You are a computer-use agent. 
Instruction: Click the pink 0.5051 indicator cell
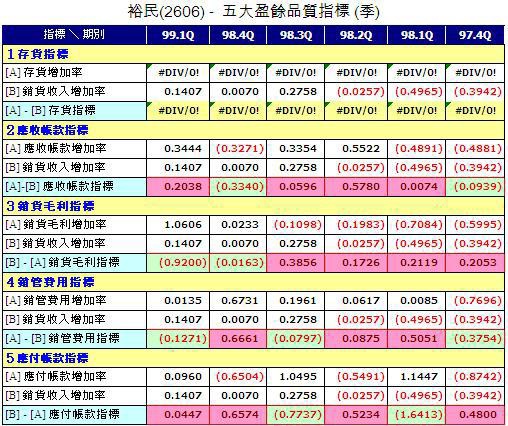417,339
